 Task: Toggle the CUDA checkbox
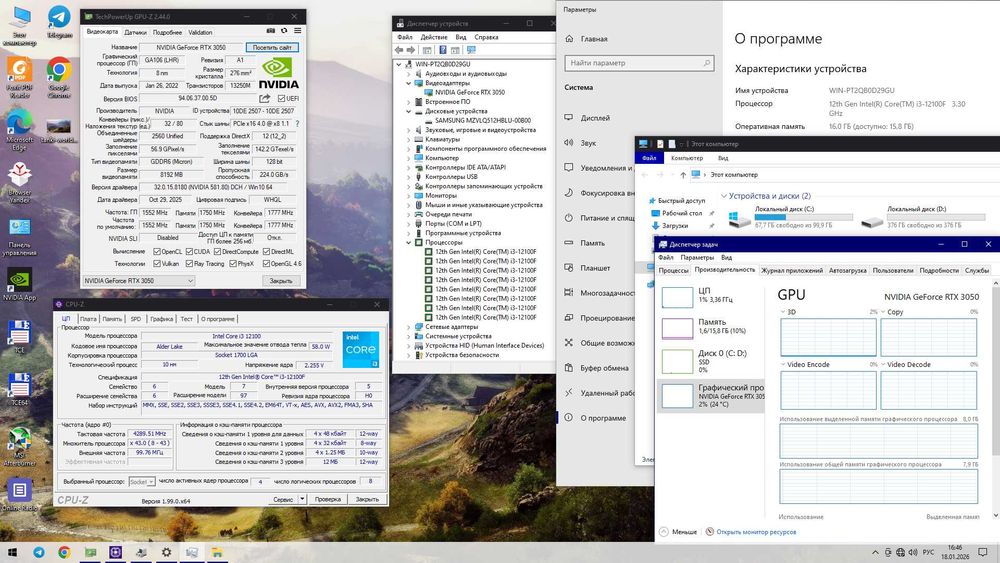pyautogui.click(x=189, y=252)
